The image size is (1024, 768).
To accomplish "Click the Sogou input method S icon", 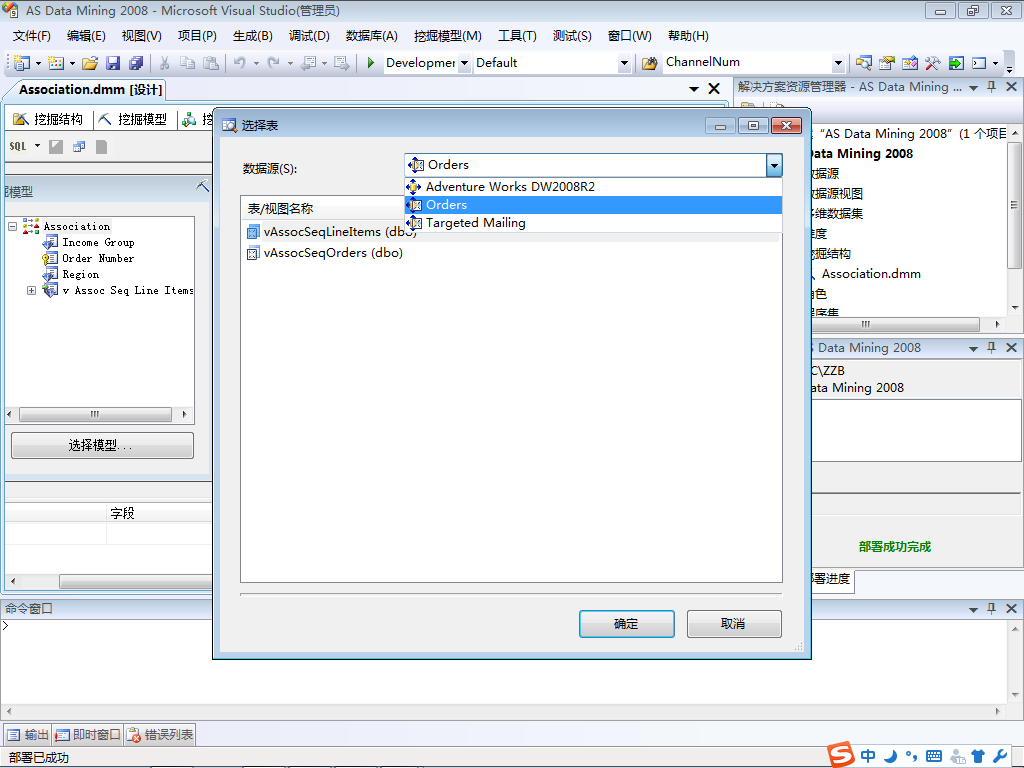I will [x=841, y=754].
